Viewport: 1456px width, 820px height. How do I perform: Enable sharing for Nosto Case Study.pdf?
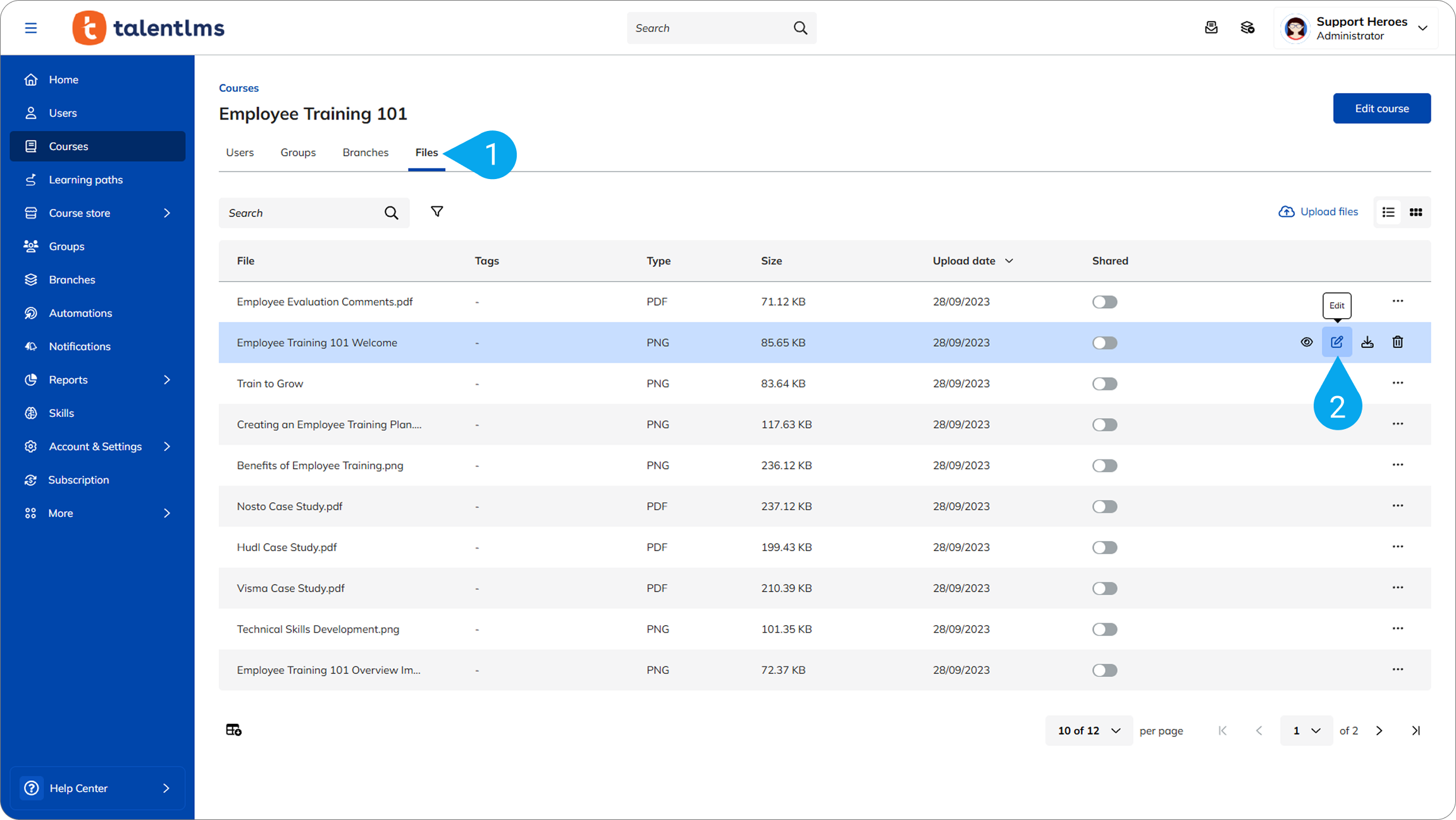1104,507
